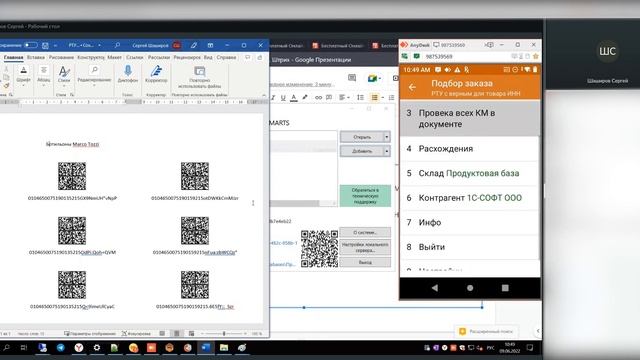Image resolution: width=640 pixels, height=360 pixels.
Task: Click Повторно использовать файлы button
Action: pyautogui.click(x=200, y=78)
